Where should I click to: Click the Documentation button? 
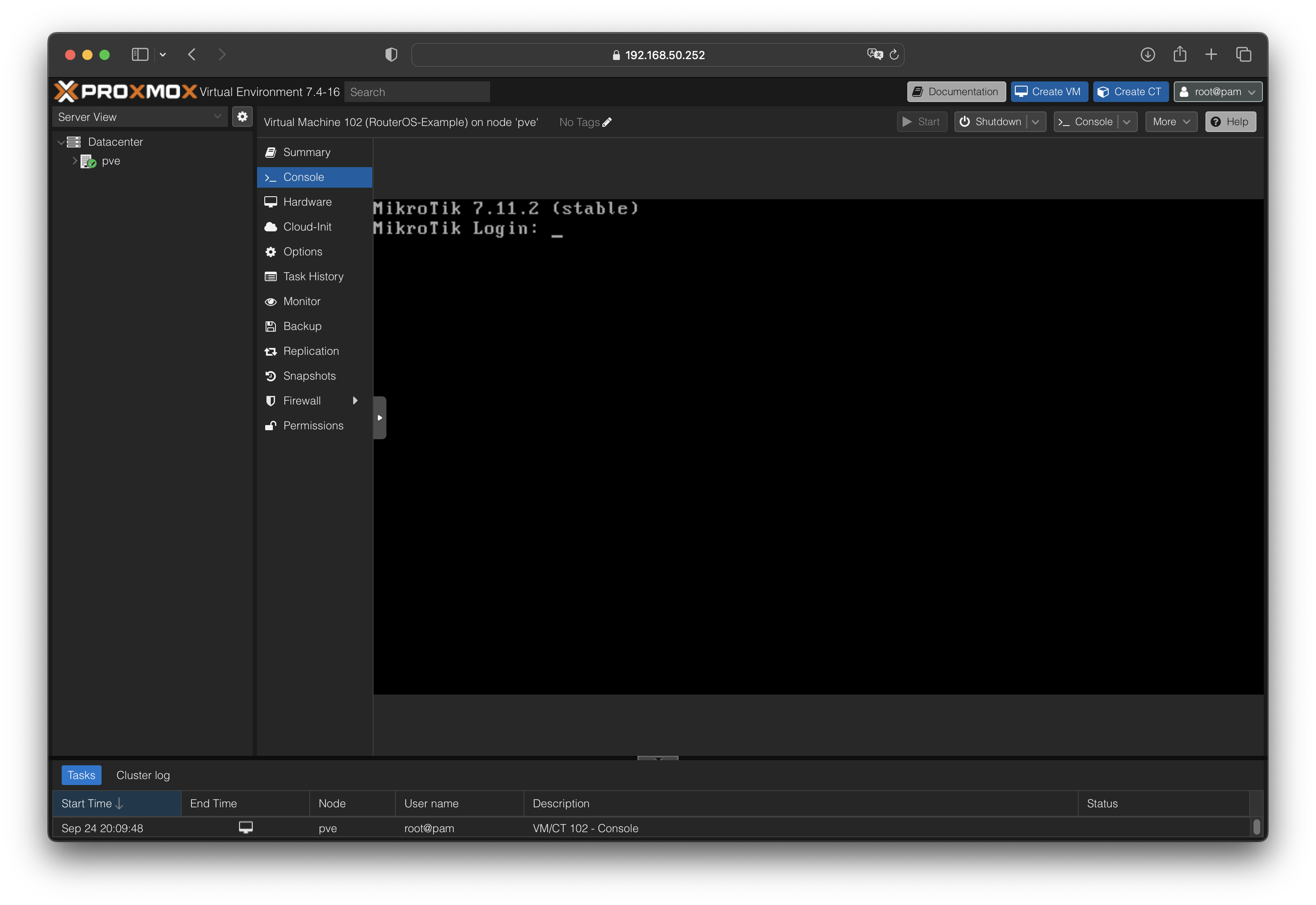pyautogui.click(x=956, y=92)
